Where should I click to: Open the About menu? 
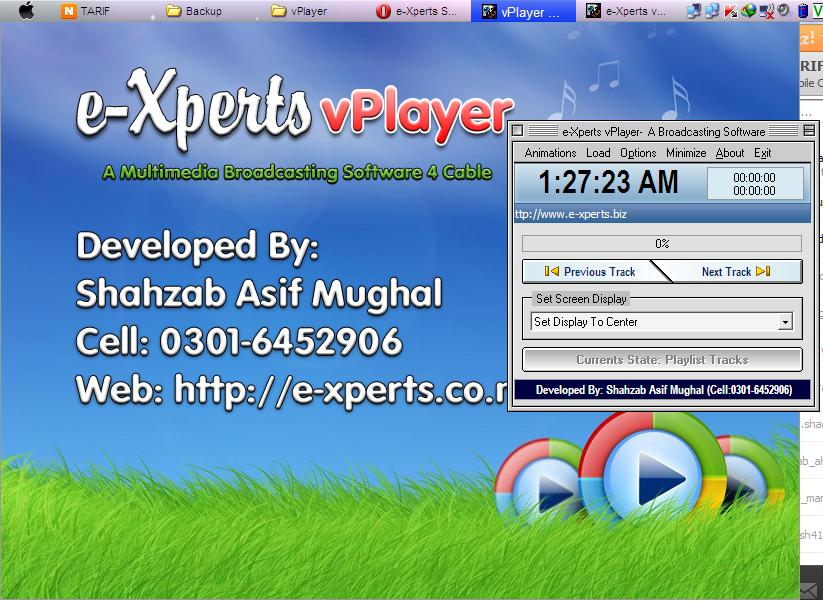pos(730,153)
